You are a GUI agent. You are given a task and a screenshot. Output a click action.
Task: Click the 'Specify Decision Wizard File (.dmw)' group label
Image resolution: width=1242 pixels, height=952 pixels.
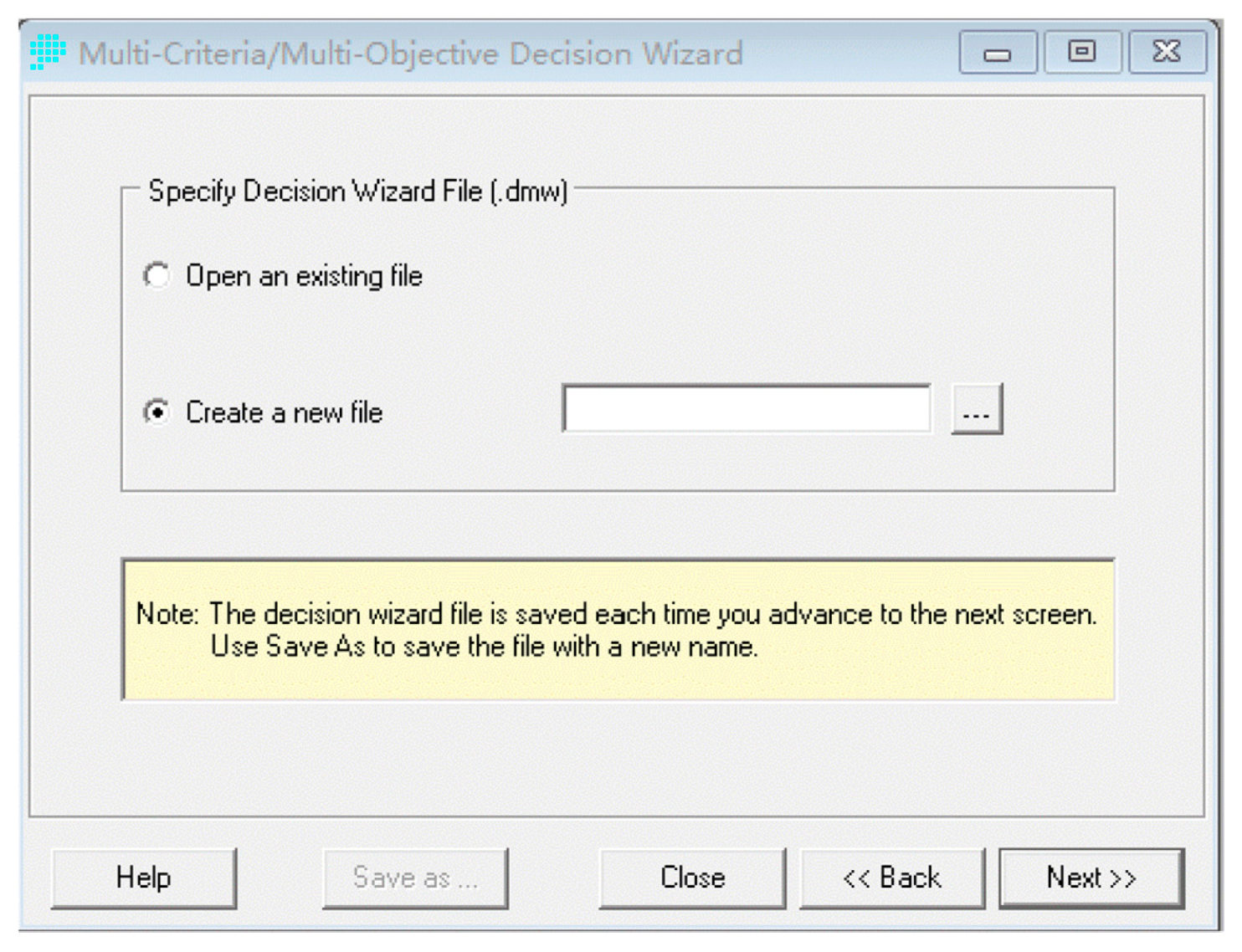[x=358, y=192]
